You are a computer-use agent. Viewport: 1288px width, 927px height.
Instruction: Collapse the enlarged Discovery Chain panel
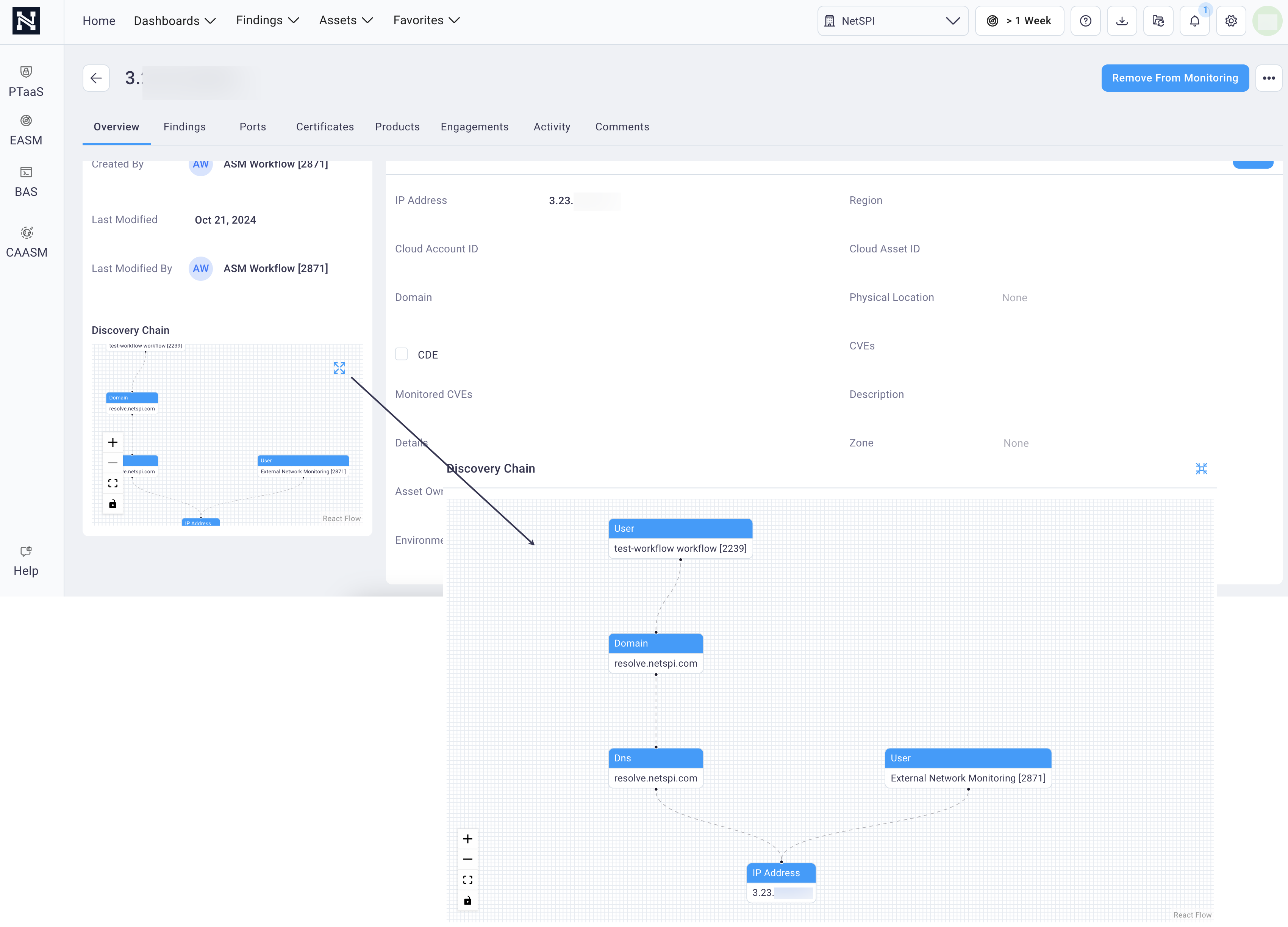(x=1201, y=468)
